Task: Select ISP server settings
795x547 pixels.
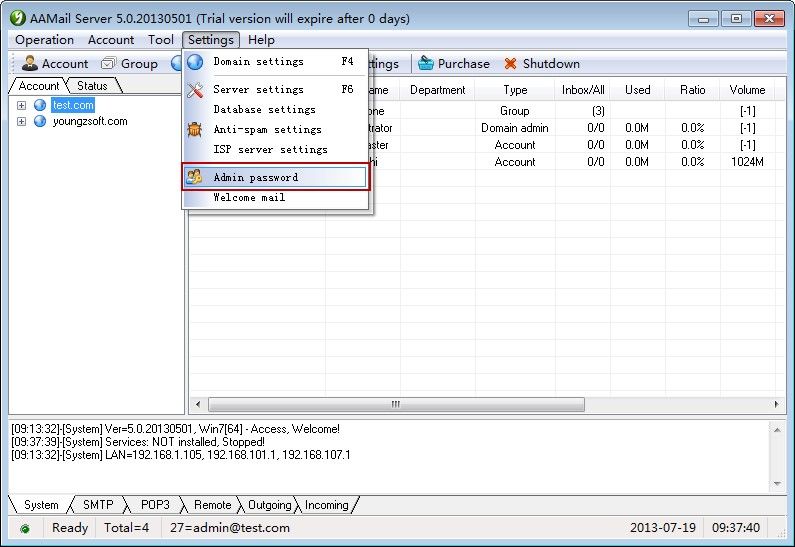Action: (x=276, y=150)
